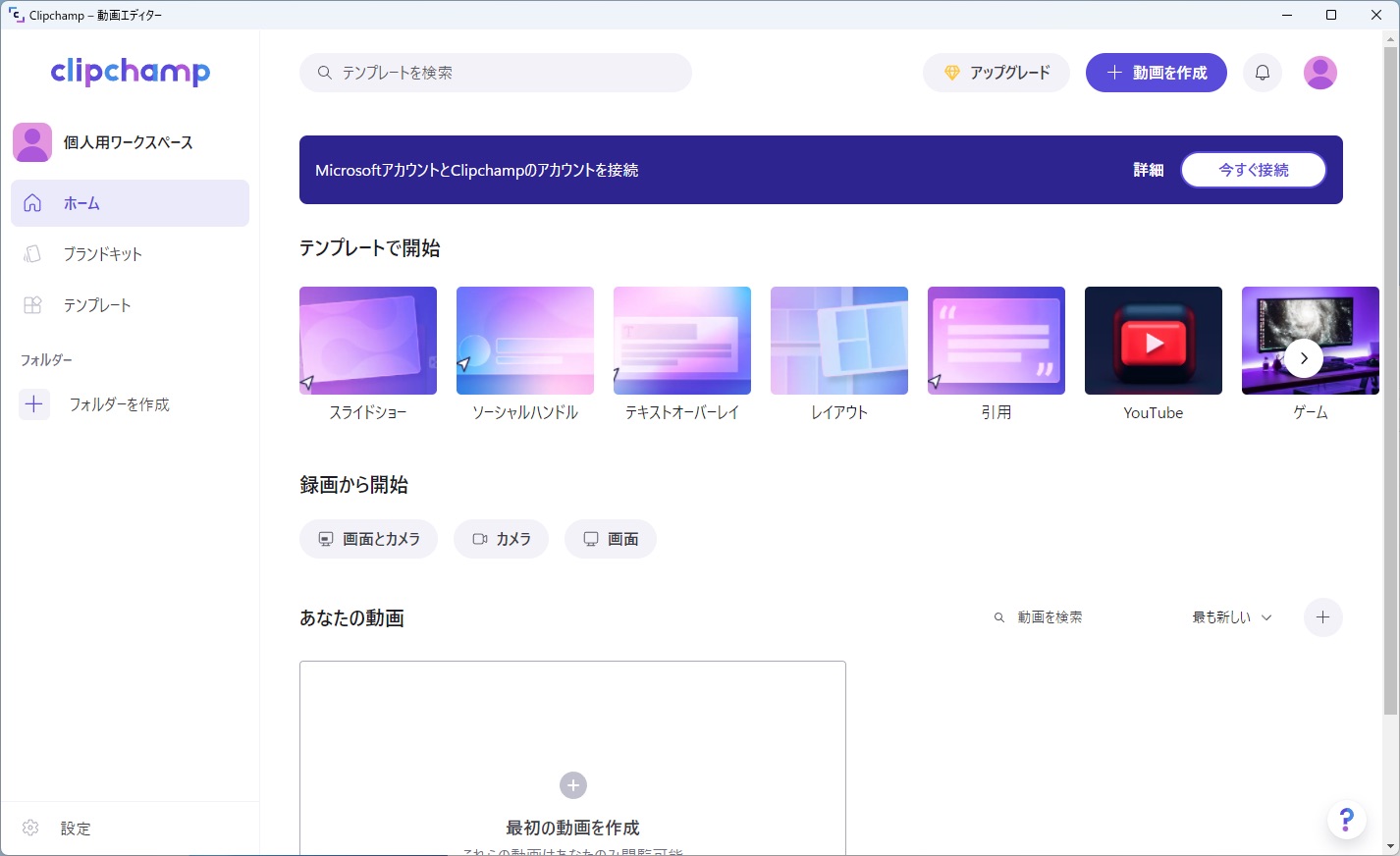Image resolution: width=1400 pixels, height=856 pixels.
Task: Open the ソーシャルハンドル template thumbnail
Action: 525,341
